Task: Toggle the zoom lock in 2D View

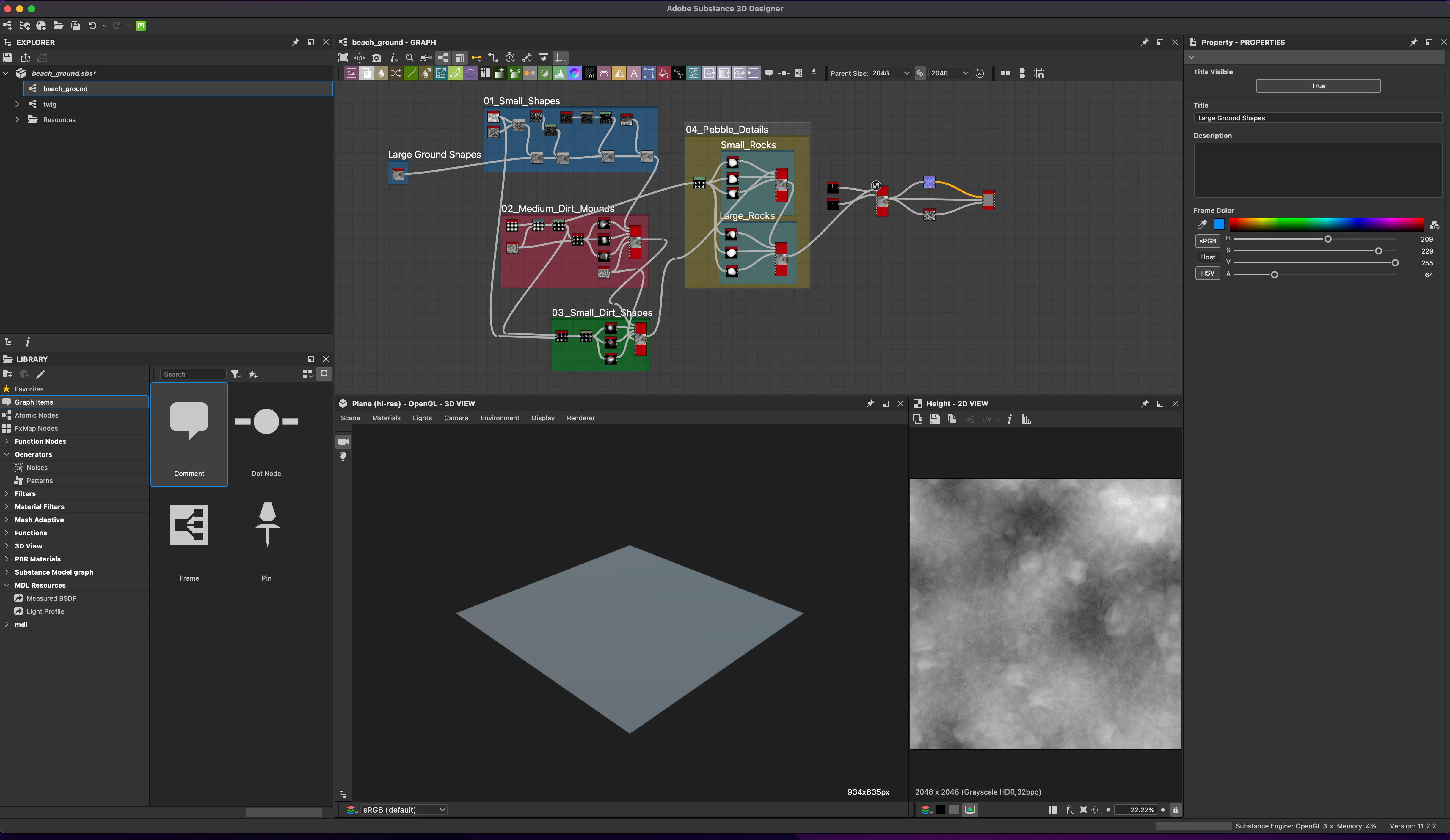Action: (1176, 809)
